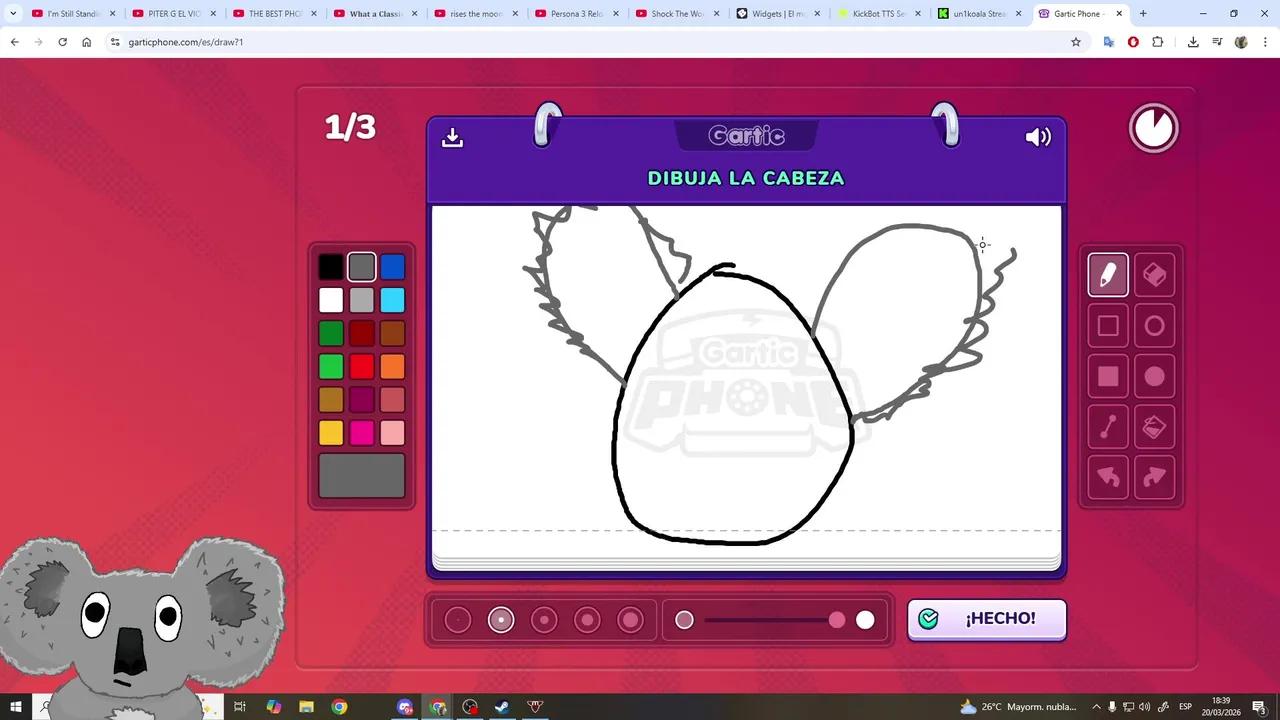Switch to the un1koala Stream tab
Screen dimensions: 1280x720
pyautogui.click(x=975, y=13)
